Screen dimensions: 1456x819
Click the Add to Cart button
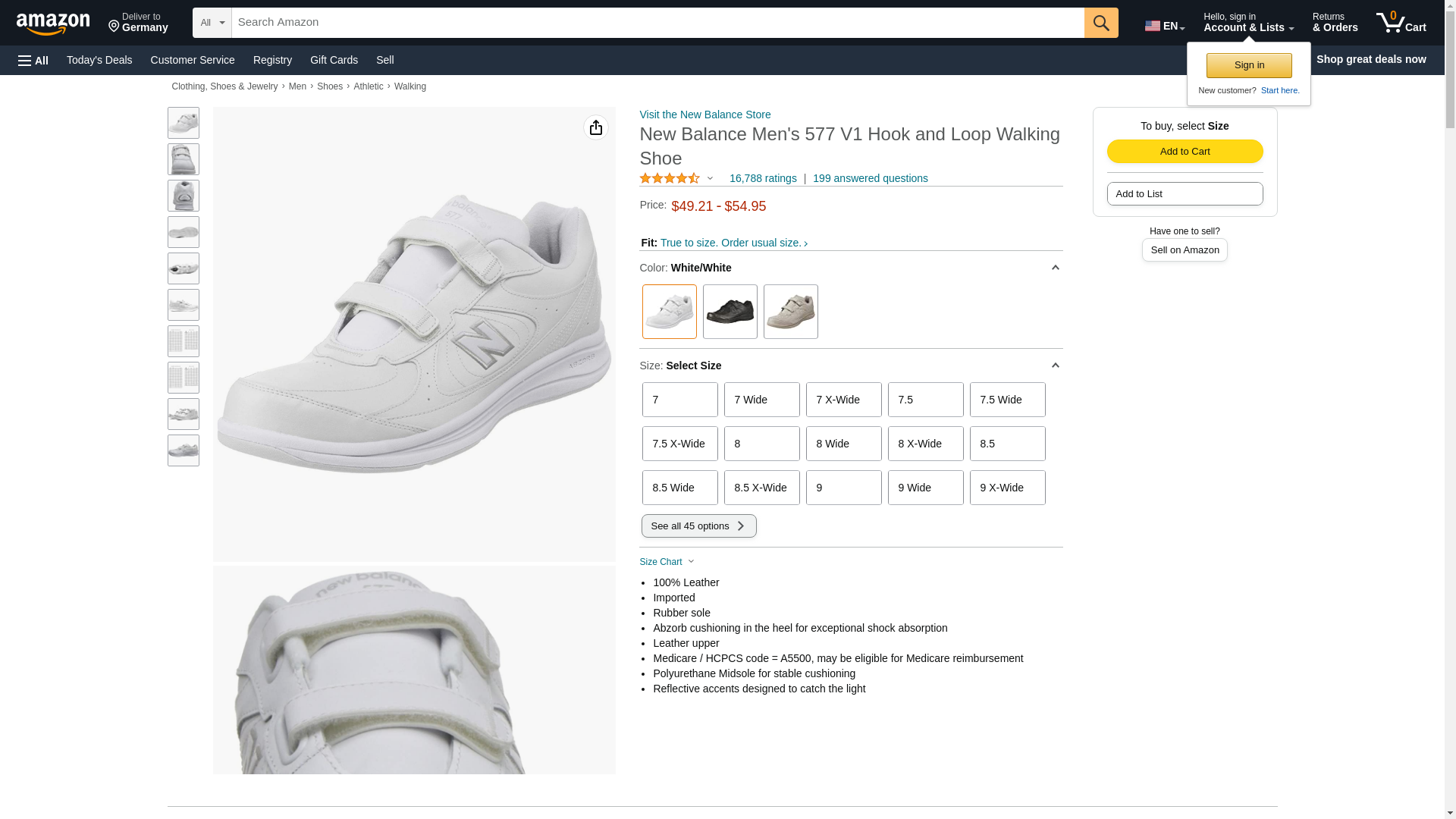[1185, 151]
